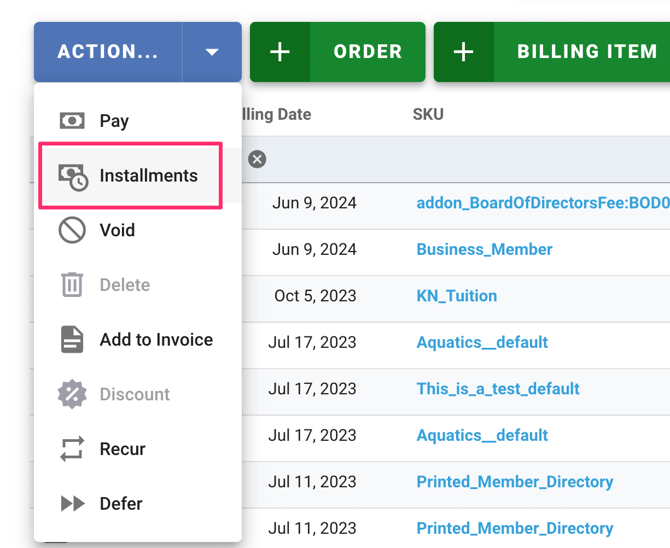The image size is (670, 548).
Task: Choose Add to Invoice menu entry
Action: (x=156, y=340)
